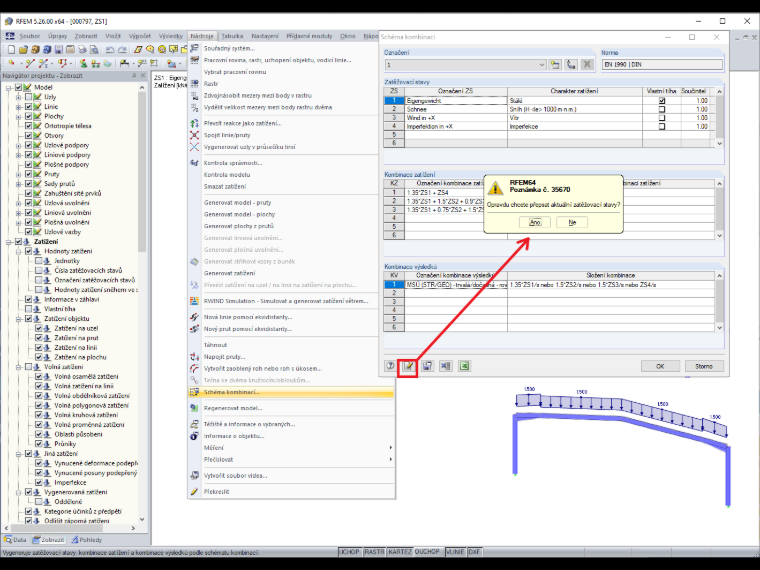Expand the Uzly tree node
This screenshot has width=760, height=570.
click(18, 97)
